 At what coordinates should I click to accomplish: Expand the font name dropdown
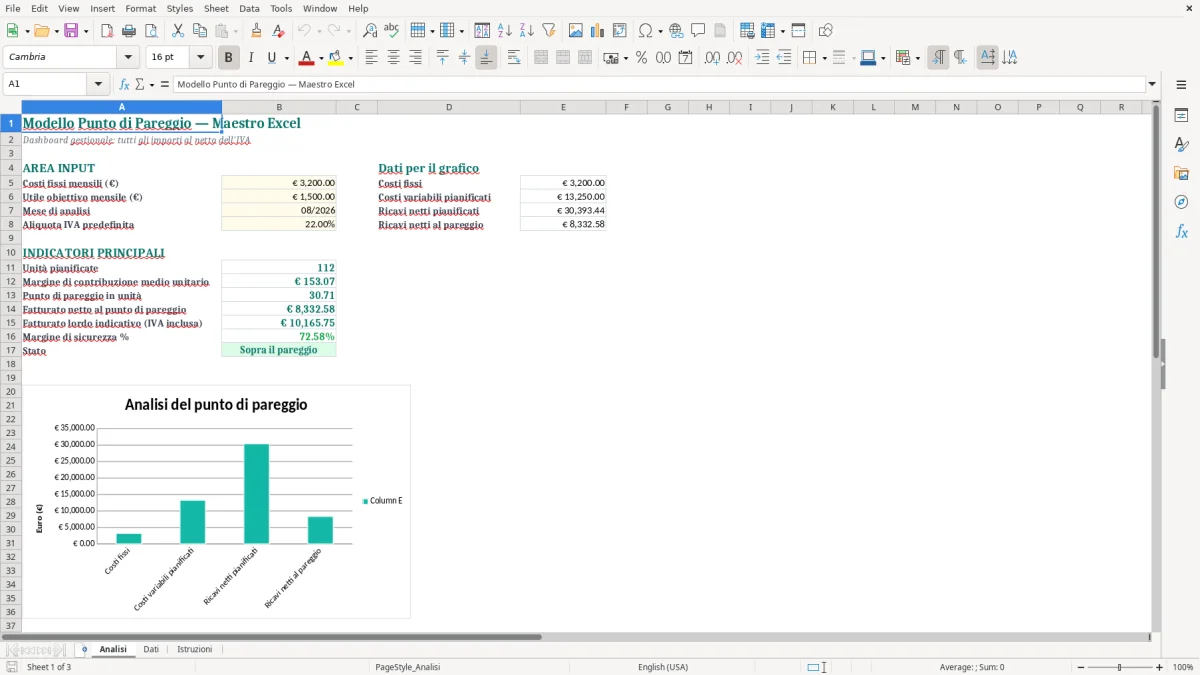click(128, 58)
